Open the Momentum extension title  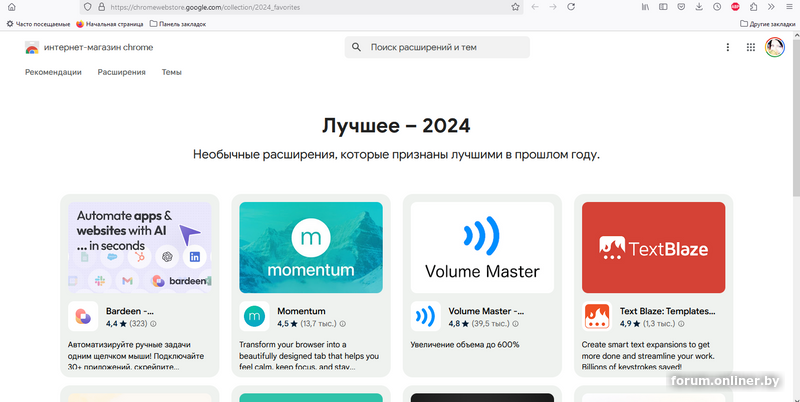coord(301,311)
